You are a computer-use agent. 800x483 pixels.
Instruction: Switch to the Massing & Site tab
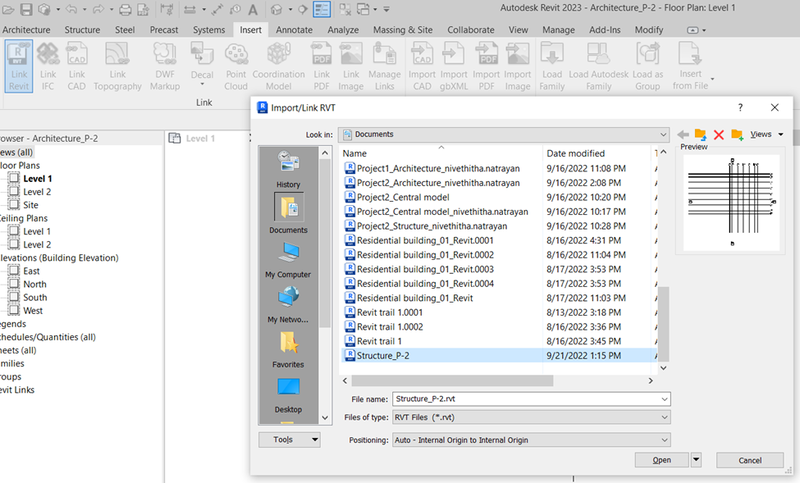click(x=403, y=30)
